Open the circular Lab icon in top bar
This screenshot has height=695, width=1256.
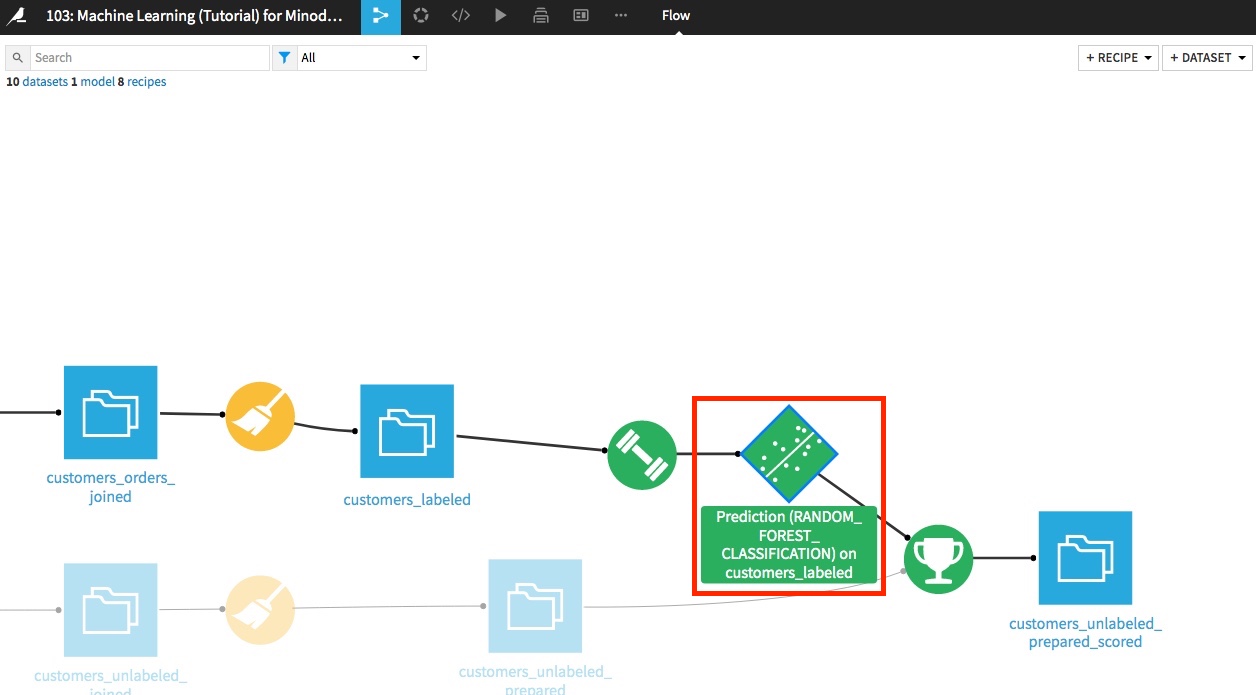pos(421,16)
